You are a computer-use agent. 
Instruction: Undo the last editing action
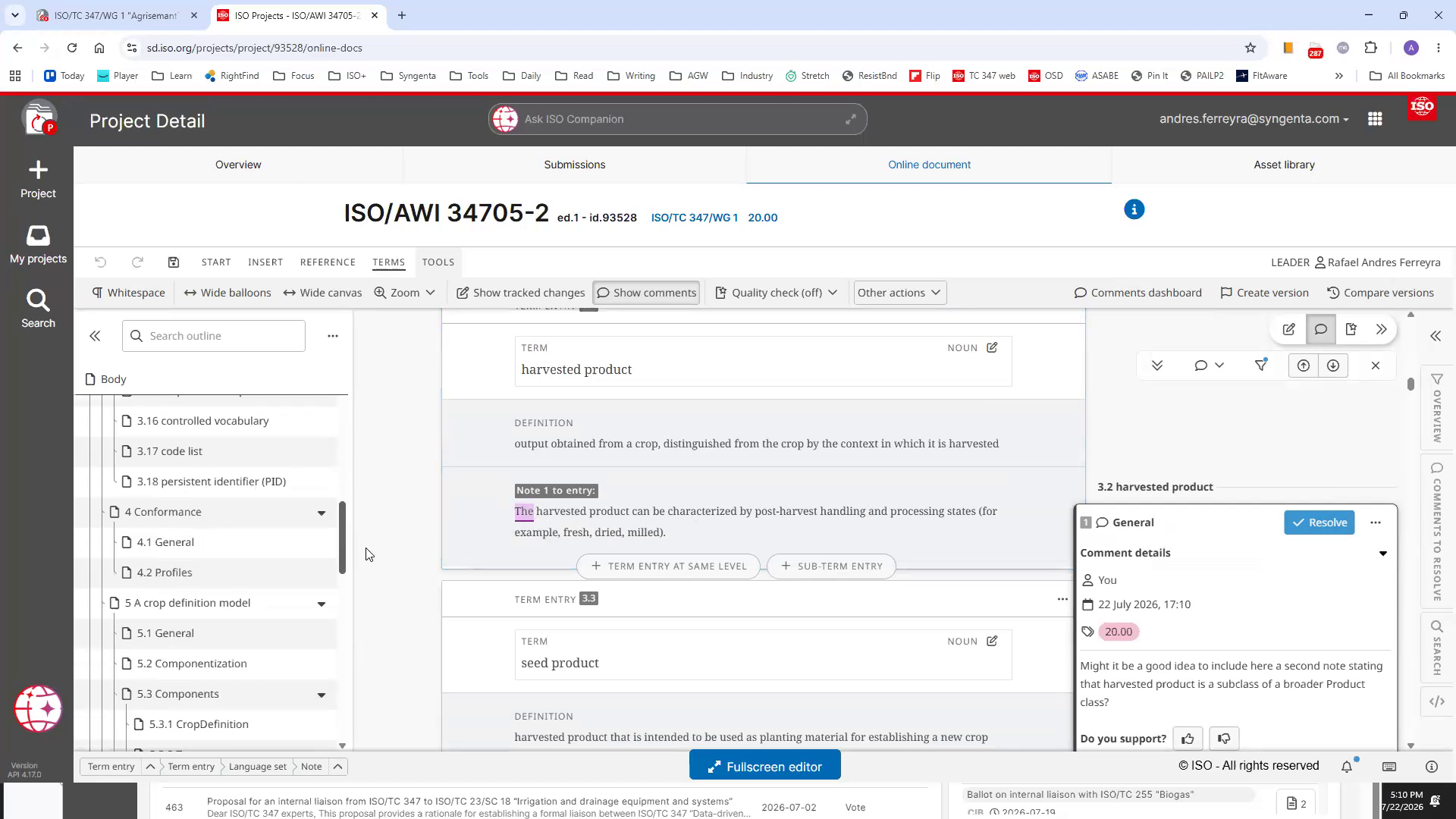(101, 262)
